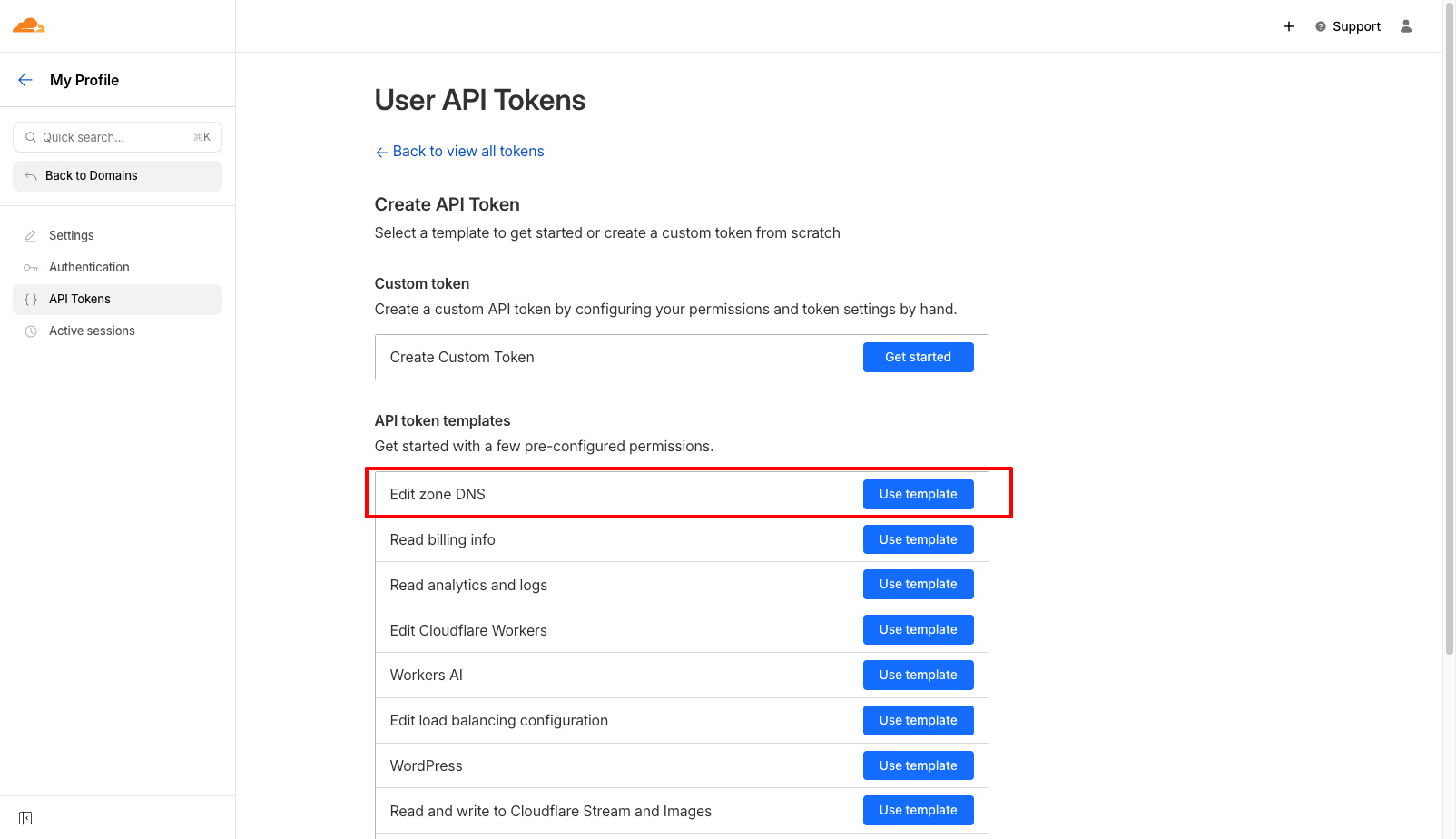The height and width of the screenshot is (839, 1456).
Task: Collapse the sidebar using the panel icon
Action: point(25,818)
